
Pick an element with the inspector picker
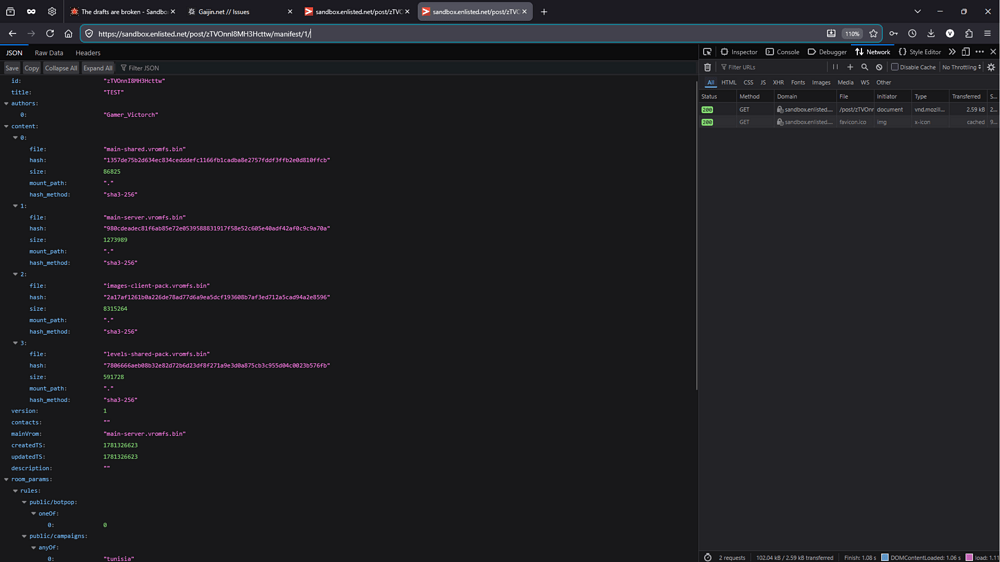(x=707, y=52)
